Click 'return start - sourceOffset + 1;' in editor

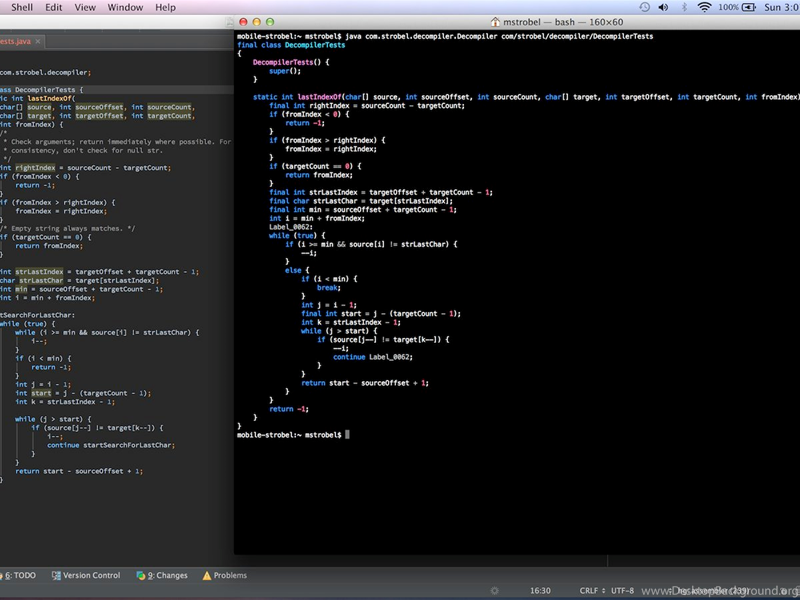click(79, 471)
